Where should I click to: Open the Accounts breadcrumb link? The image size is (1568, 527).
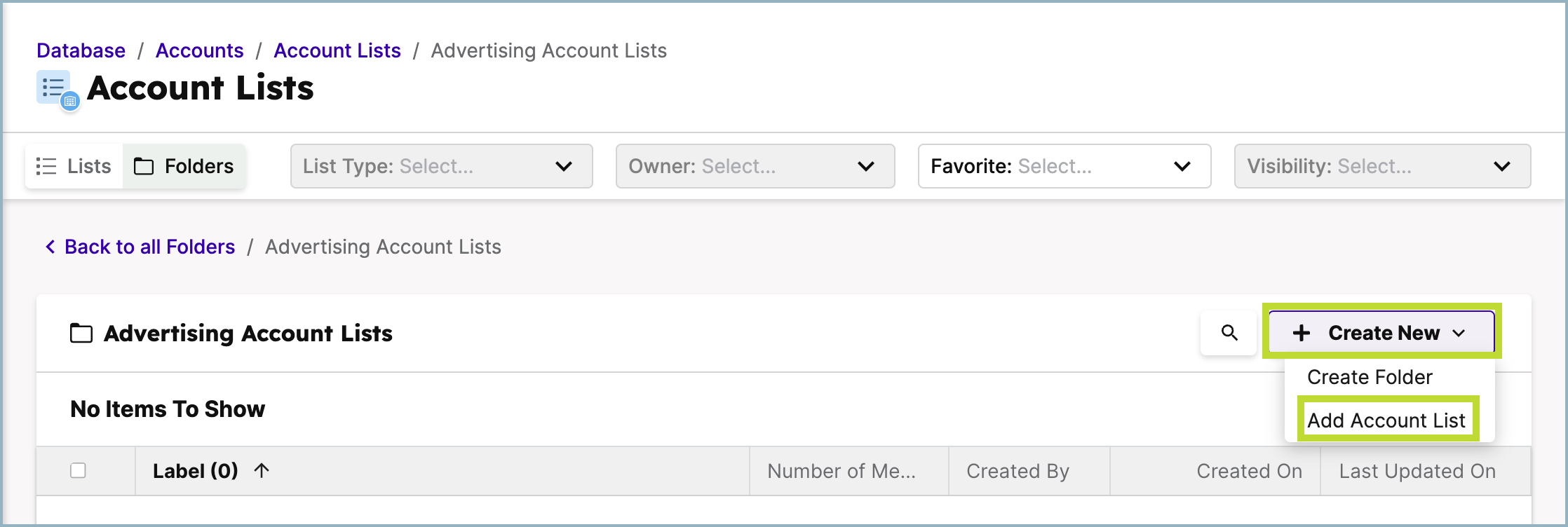tap(200, 50)
